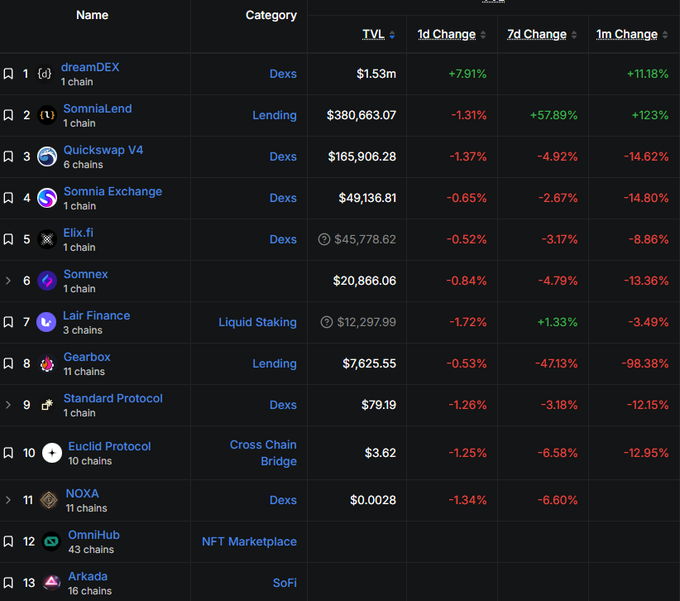The height and width of the screenshot is (601, 680).
Task: Click the question mark beside $12,297.99
Action: coord(327,322)
